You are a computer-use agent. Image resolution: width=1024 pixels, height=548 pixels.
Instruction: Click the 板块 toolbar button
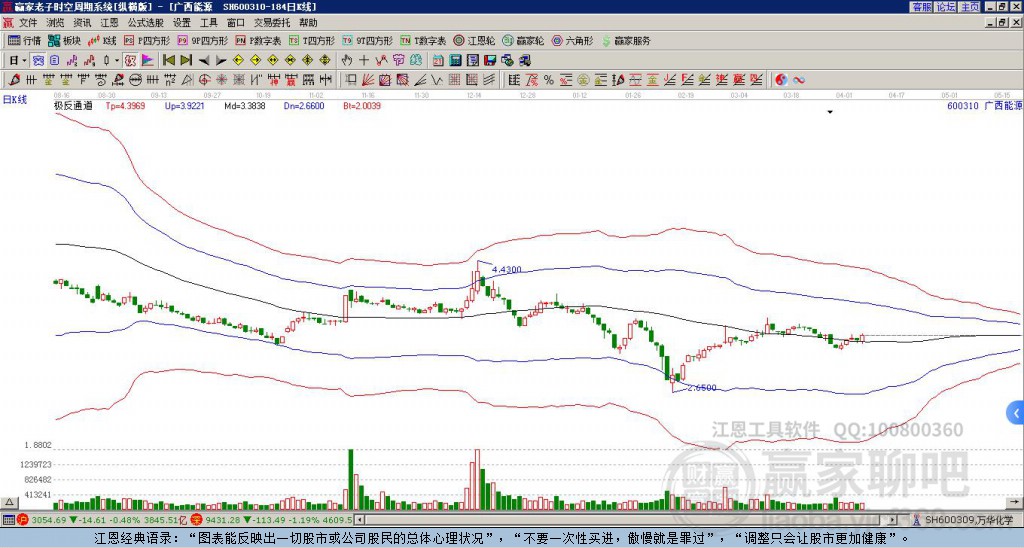coord(64,40)
